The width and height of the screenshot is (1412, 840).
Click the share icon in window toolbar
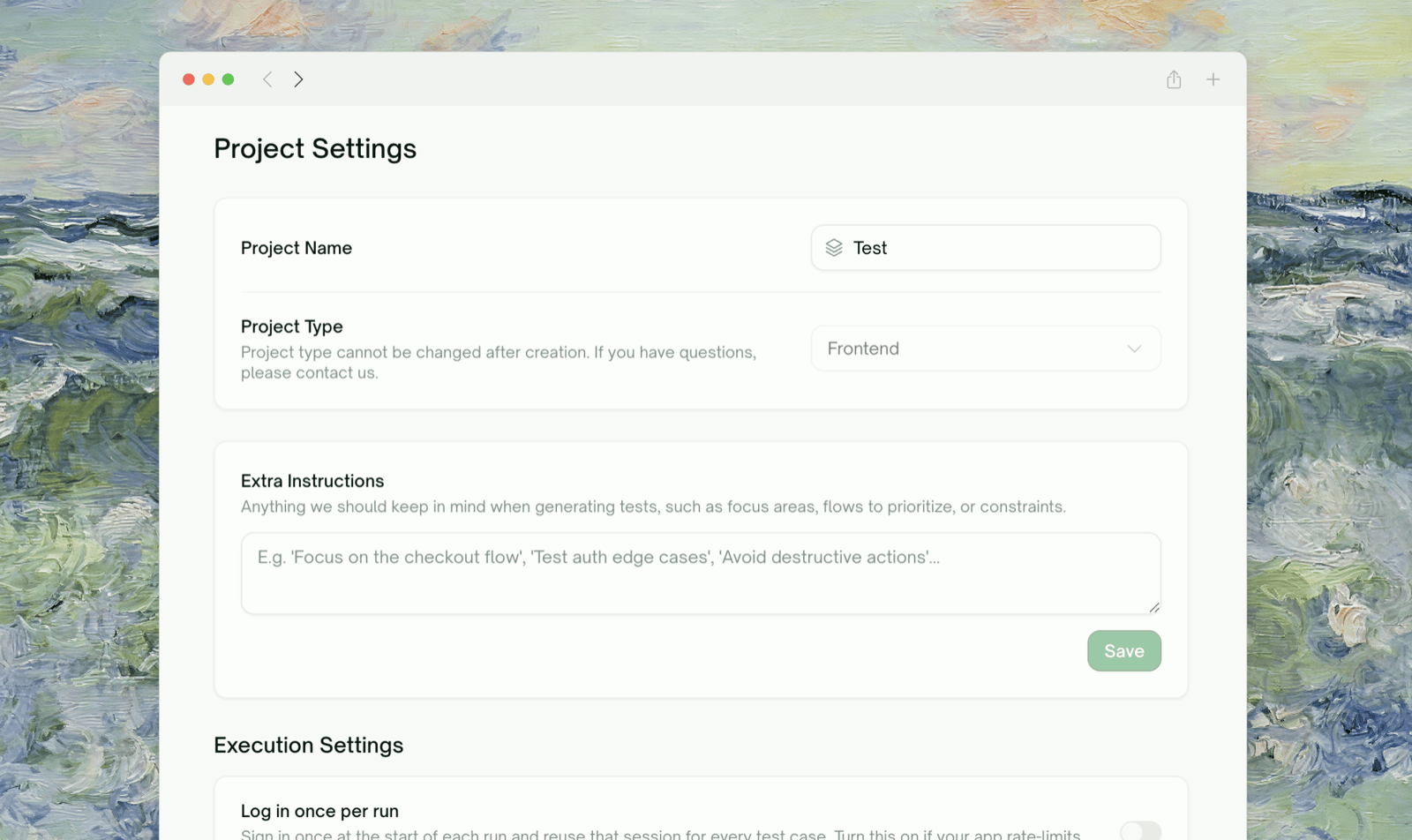click(x=1174, y=79)
